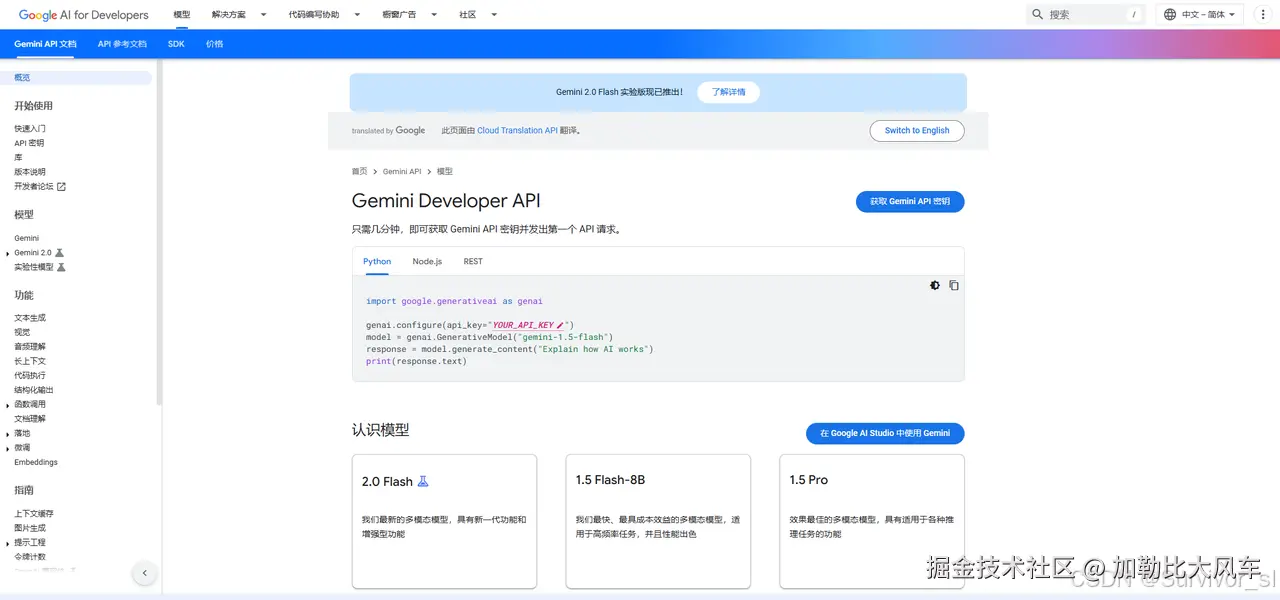This screenshot has height=600, width=1280.
Task: Click the 搜索 search input field
Action: pos(1087,14)
